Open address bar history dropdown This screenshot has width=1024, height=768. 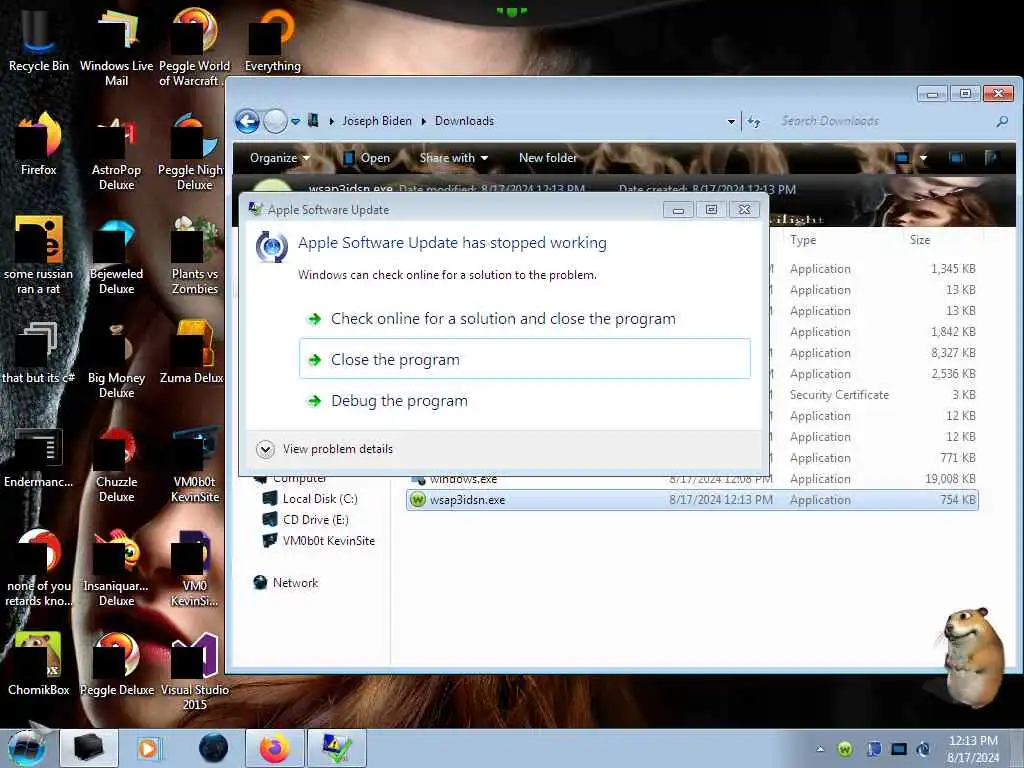coord(731,121)
